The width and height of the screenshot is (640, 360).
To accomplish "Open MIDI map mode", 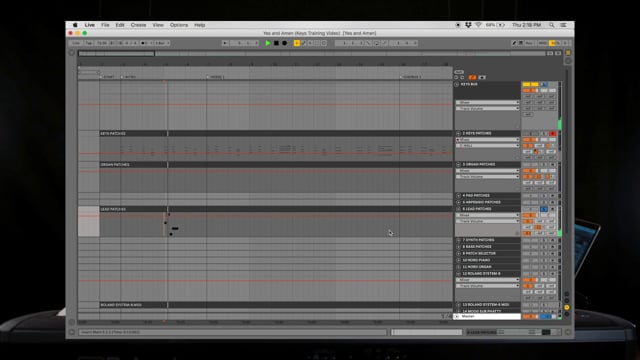I will [542, 43].
